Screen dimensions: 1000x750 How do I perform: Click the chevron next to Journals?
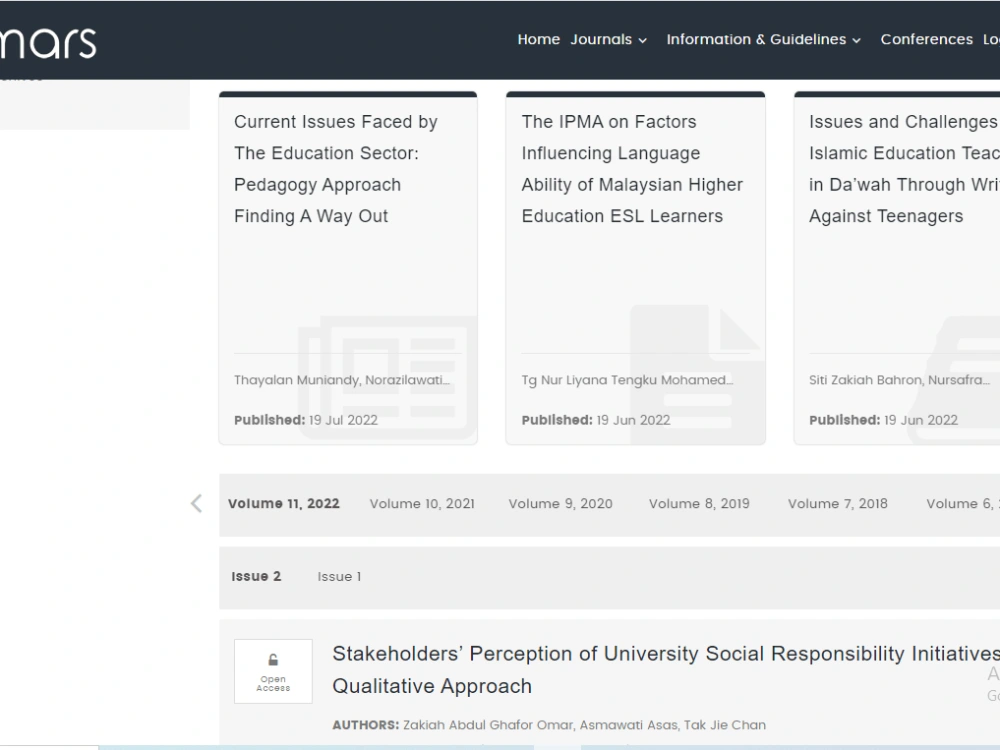642,41
